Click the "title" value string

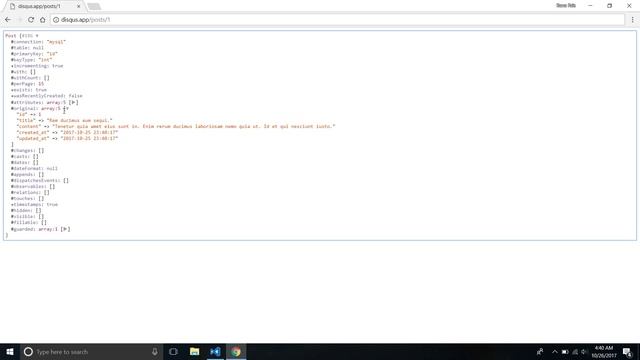(79, 120)
